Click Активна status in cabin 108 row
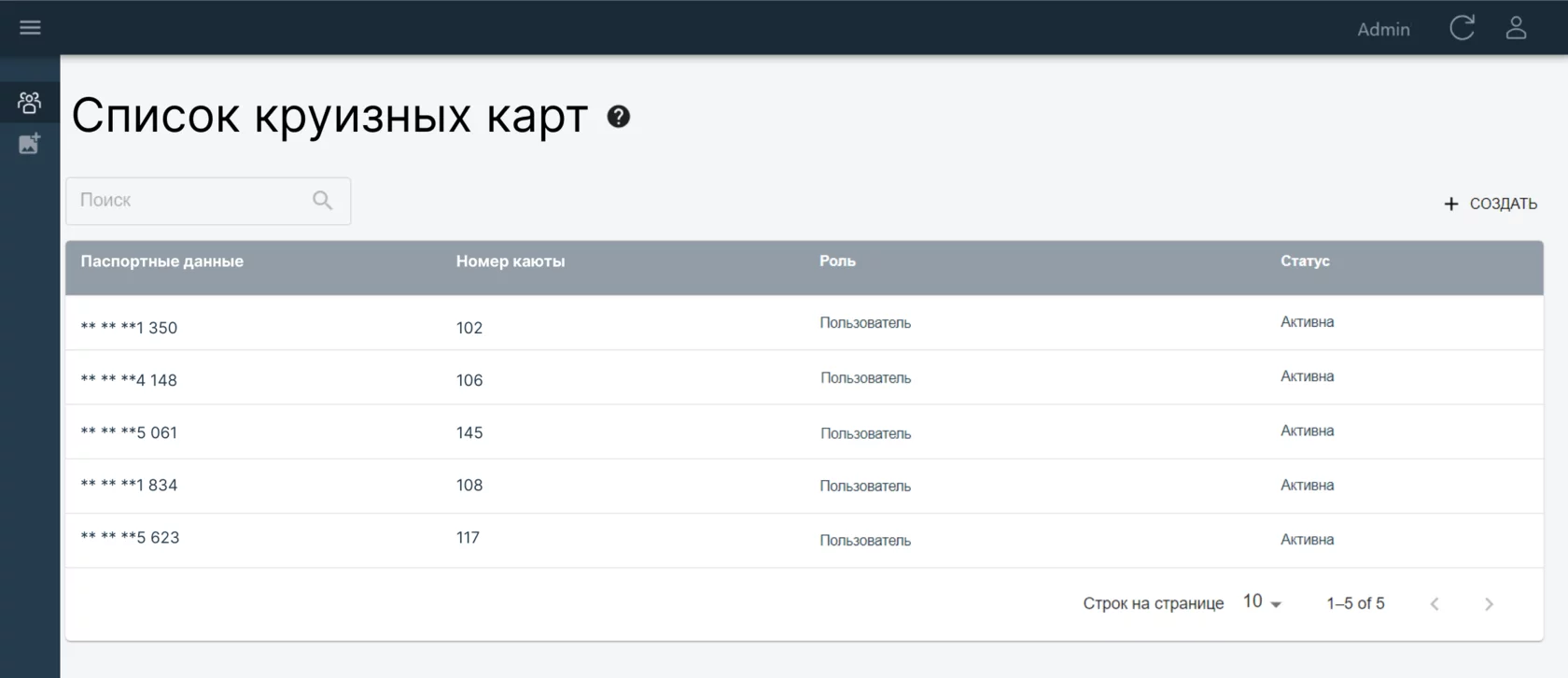The height and width of the screenshot is (678, 1568). tap(1307, 485)
